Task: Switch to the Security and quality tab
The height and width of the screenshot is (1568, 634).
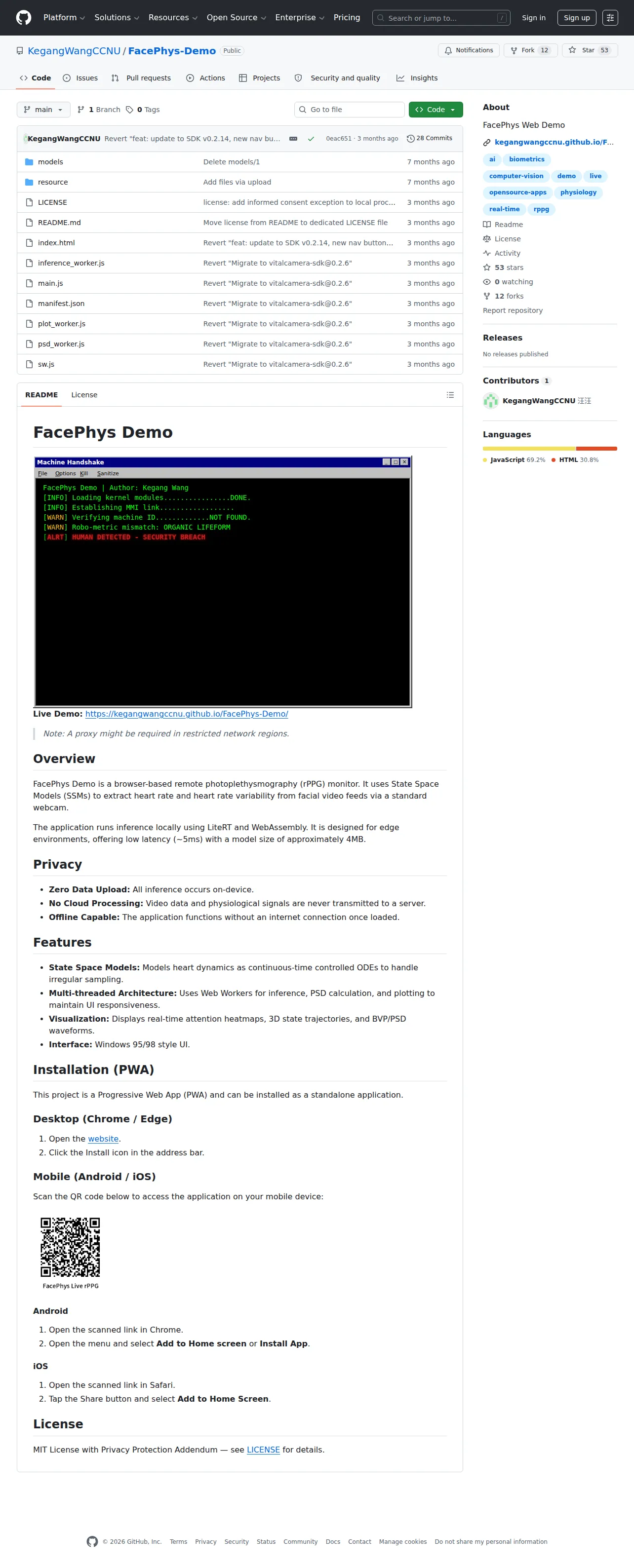Action: pyautogui.click(x=337, y=78)
